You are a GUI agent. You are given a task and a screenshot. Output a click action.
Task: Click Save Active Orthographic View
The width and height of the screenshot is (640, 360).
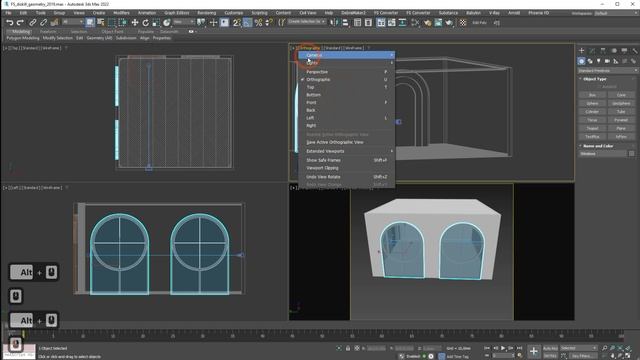[346, 142]
